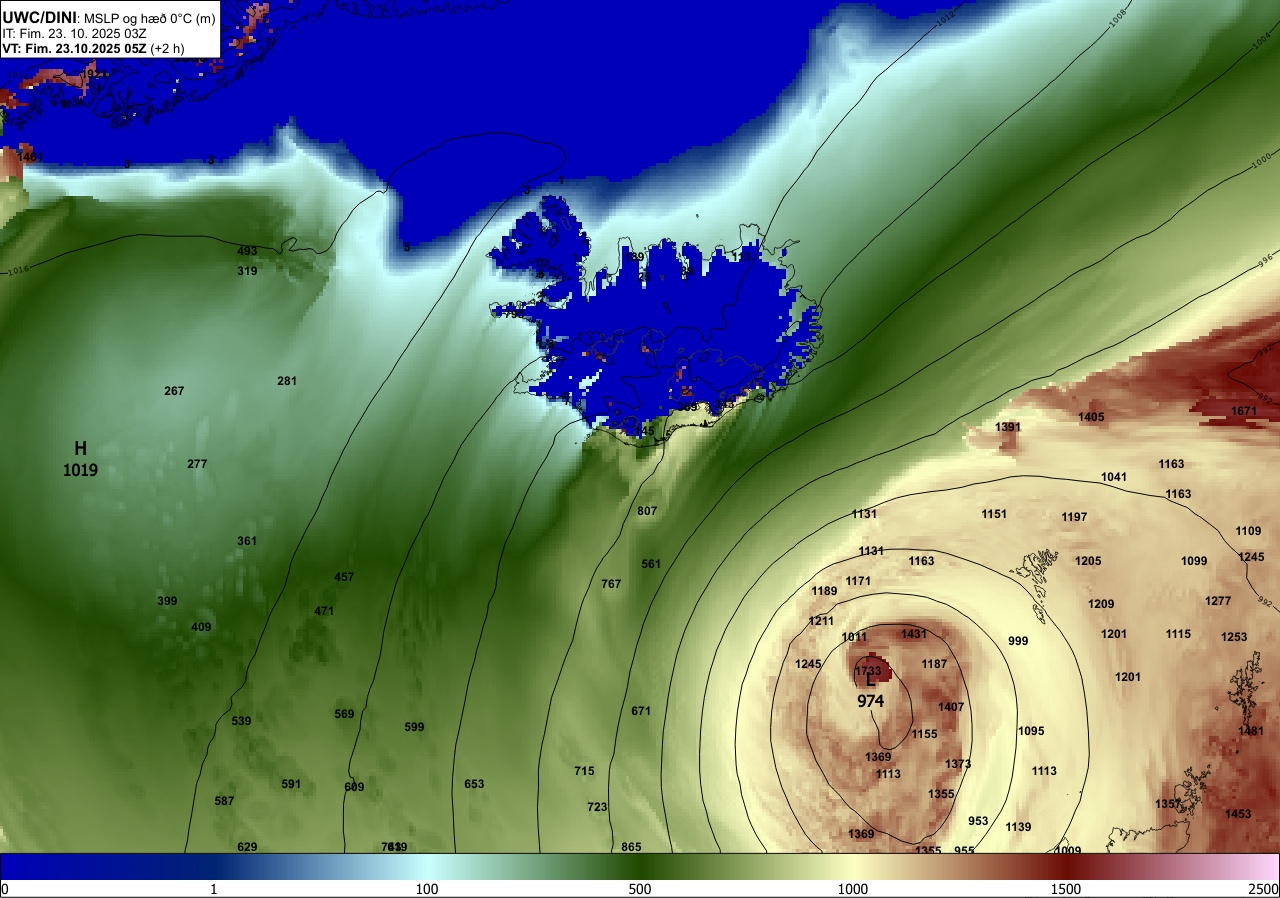1280x898 pixels.
Task: Click the "1373" height value
Action: [x=958, y=764]
